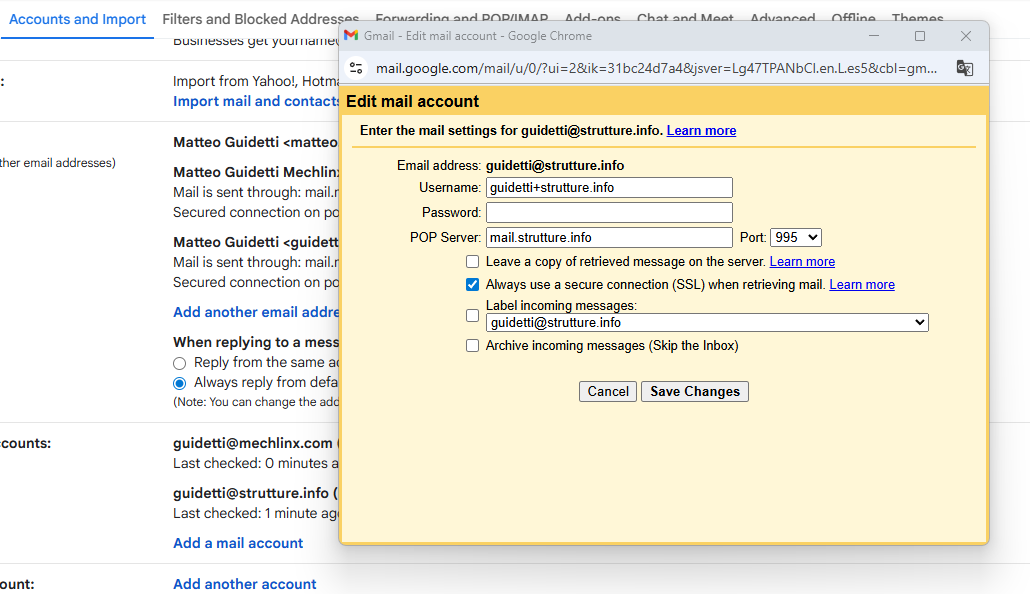
Task: Uncheck Always use a secure connection (SSL)
Action: click(x=473, y=285)
